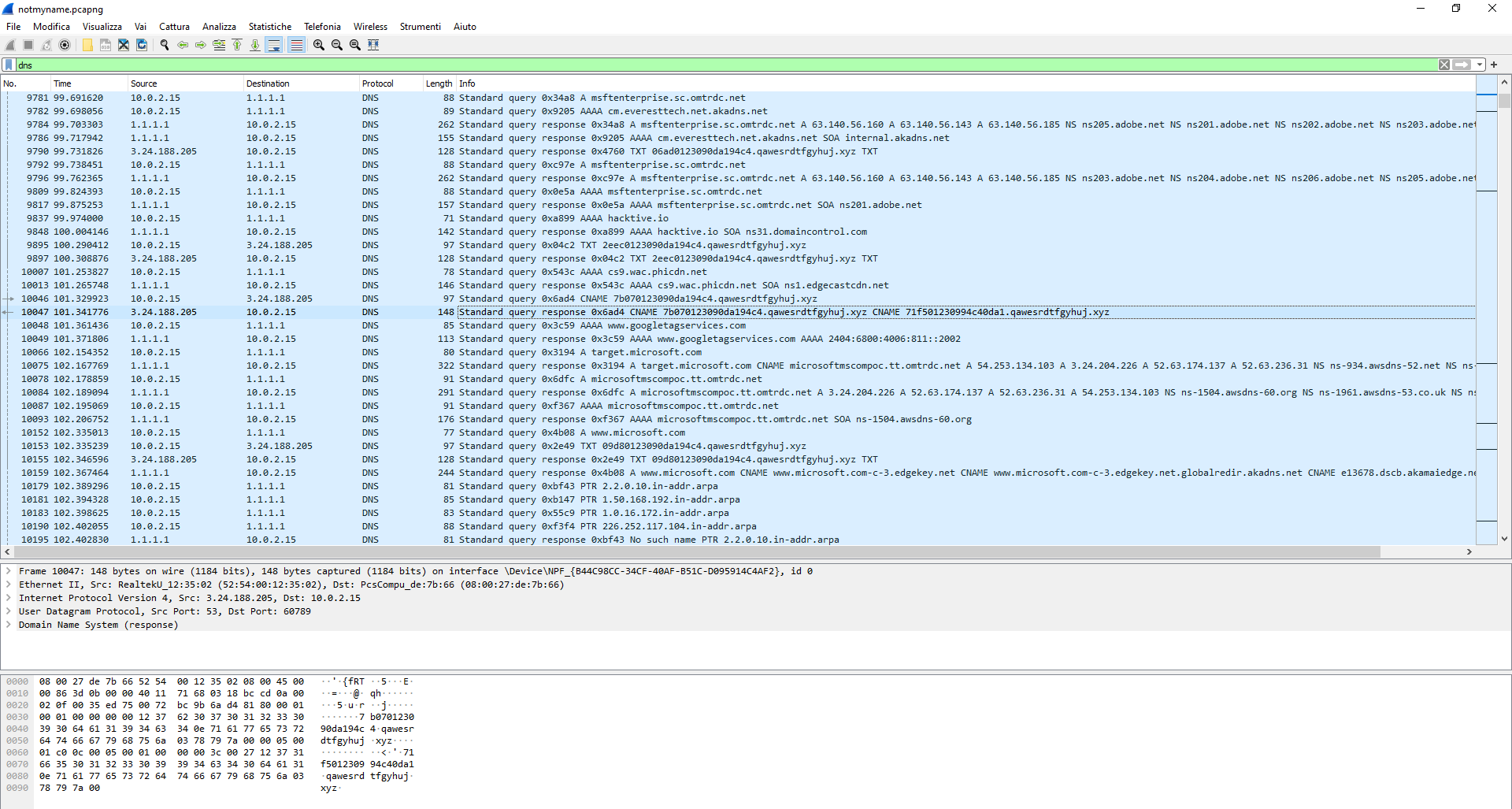Clear the display filter X button
Viewport: 1512px width, 809px height.
(x=1444, y=65)
